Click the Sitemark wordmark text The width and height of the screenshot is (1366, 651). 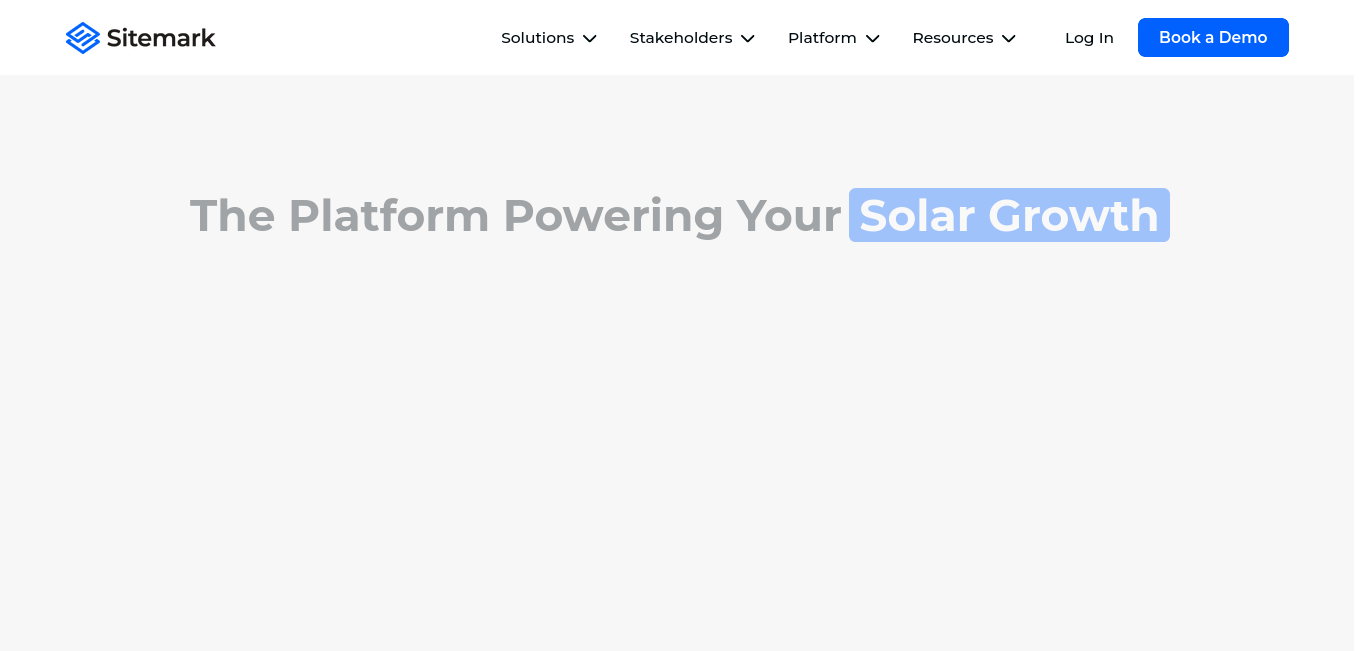click(x=161, y=38)
